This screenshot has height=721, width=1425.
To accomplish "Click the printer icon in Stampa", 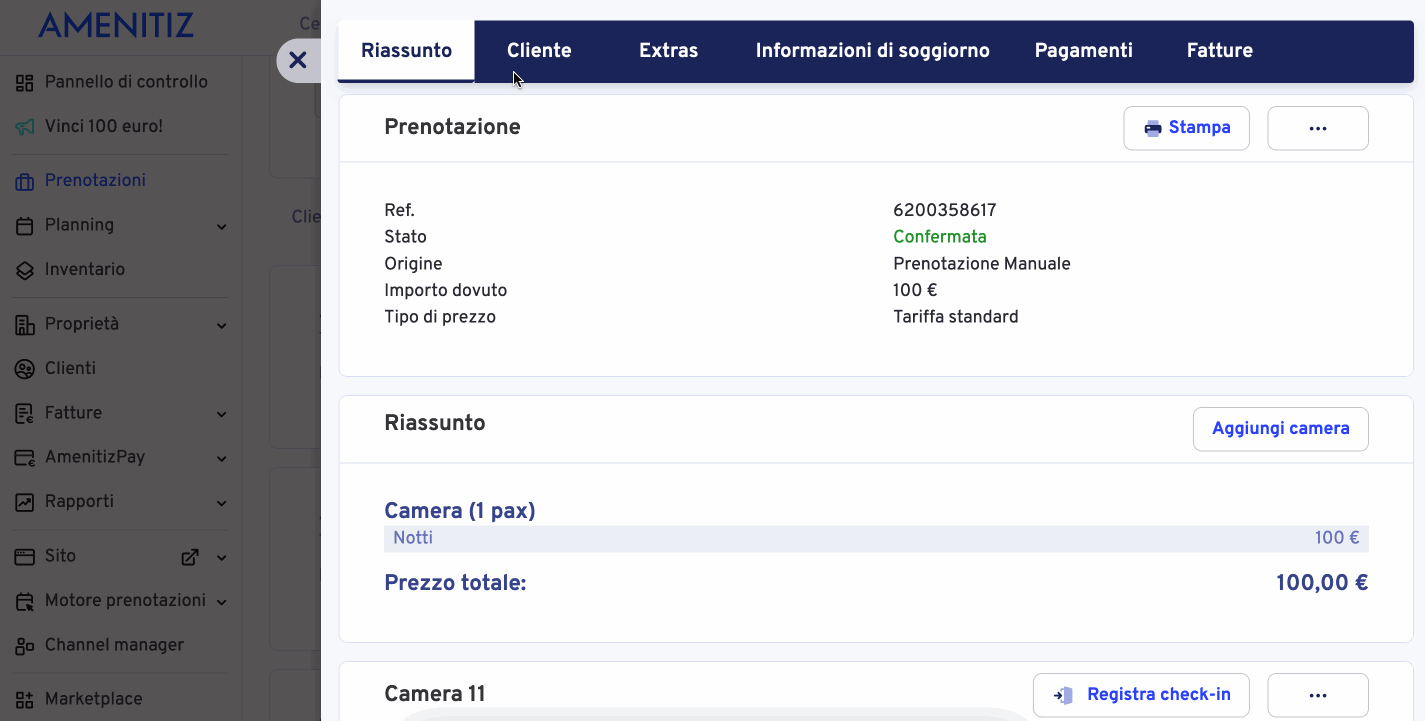I will tap(1153, 128).
